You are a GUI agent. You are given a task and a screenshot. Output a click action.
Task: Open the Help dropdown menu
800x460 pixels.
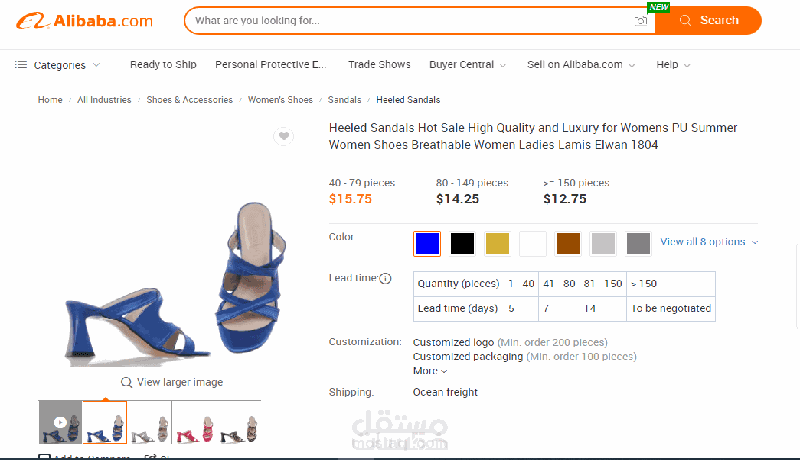coord(673,65)
